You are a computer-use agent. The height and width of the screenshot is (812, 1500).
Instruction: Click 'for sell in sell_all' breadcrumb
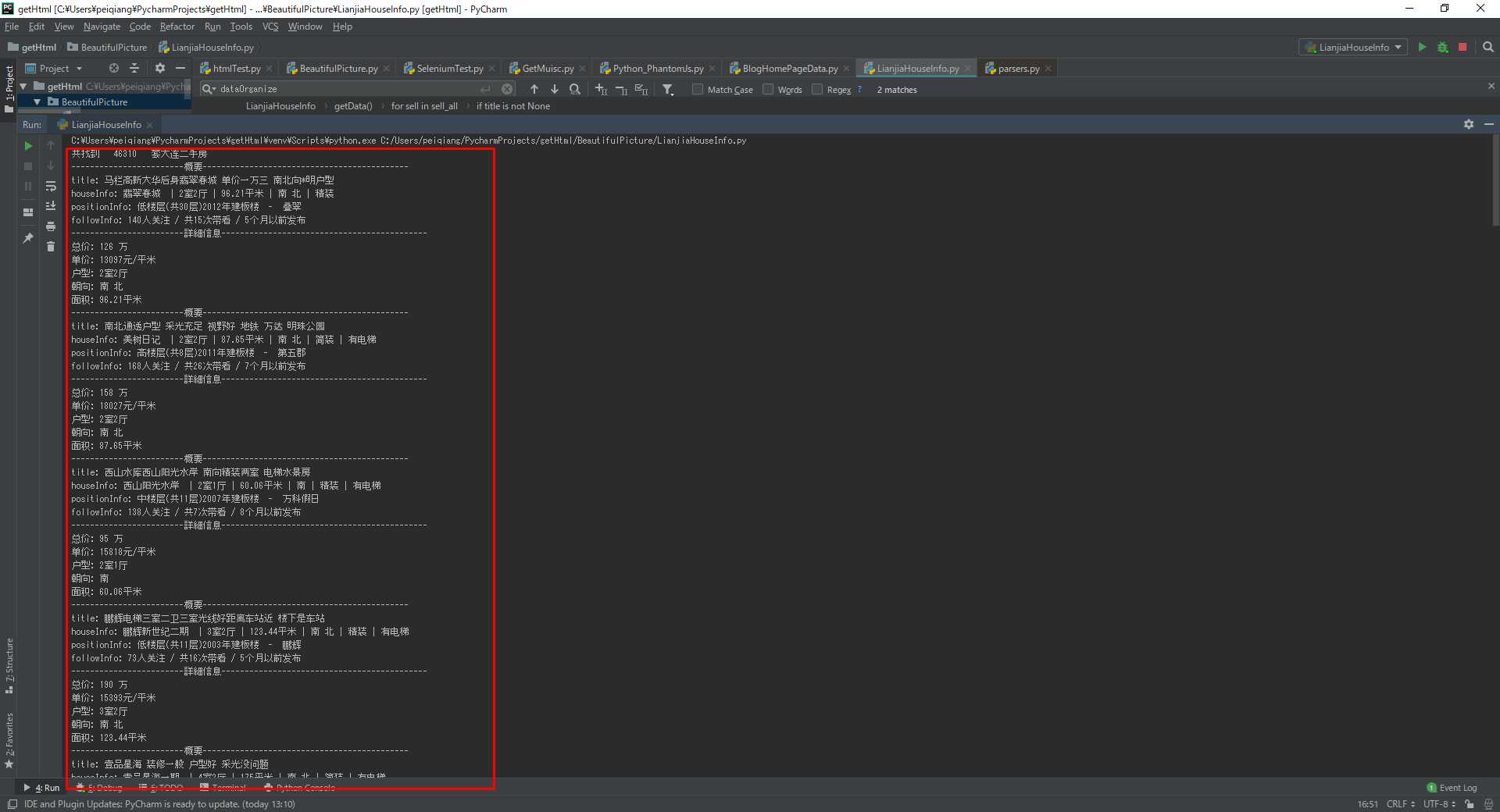pos(424,106)
